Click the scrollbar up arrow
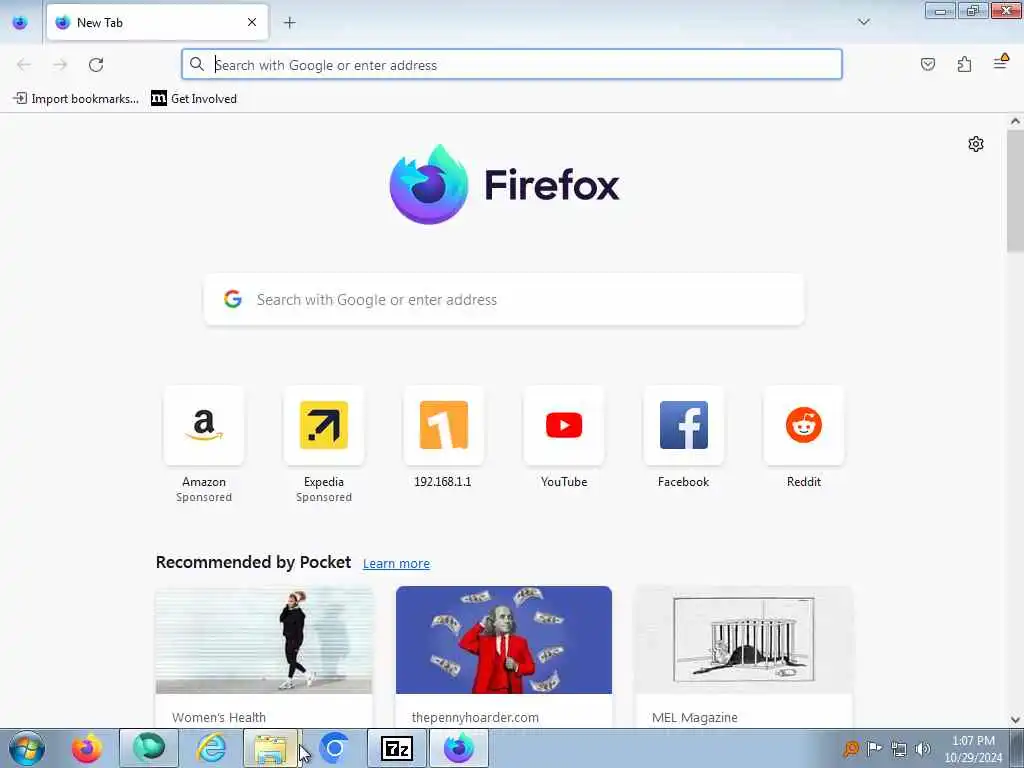 tap(1015, 121)
